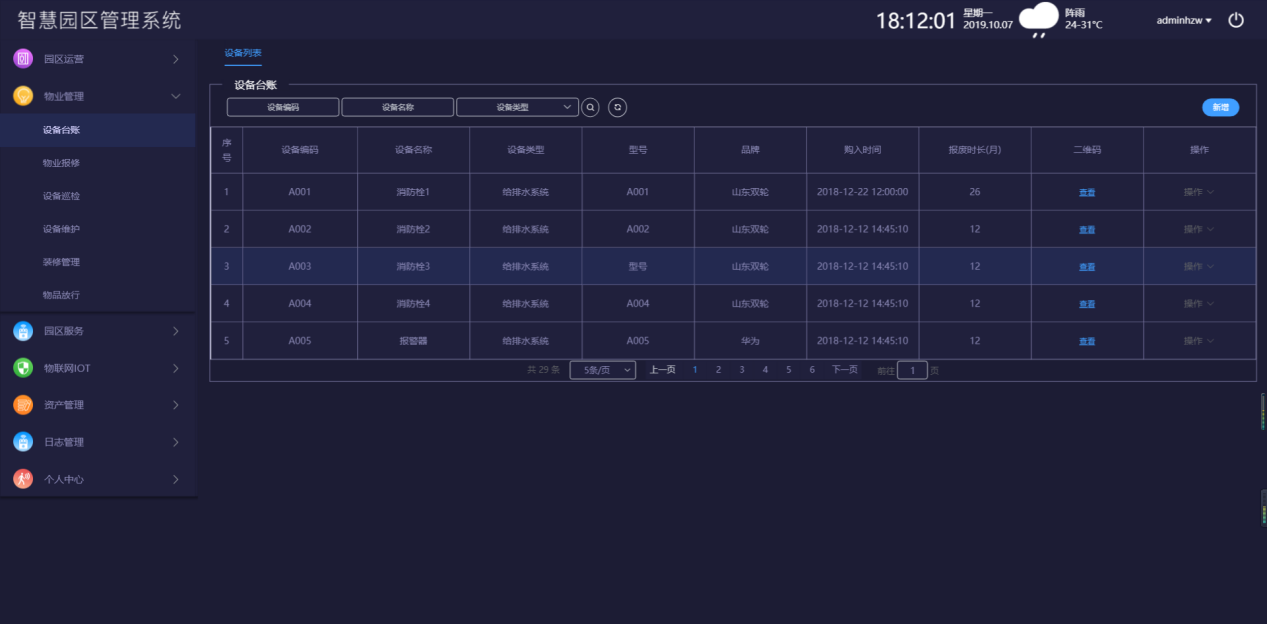Switch to the 设备列表 tab
This screenshot has width=1267, height=624.
(243, 53)
